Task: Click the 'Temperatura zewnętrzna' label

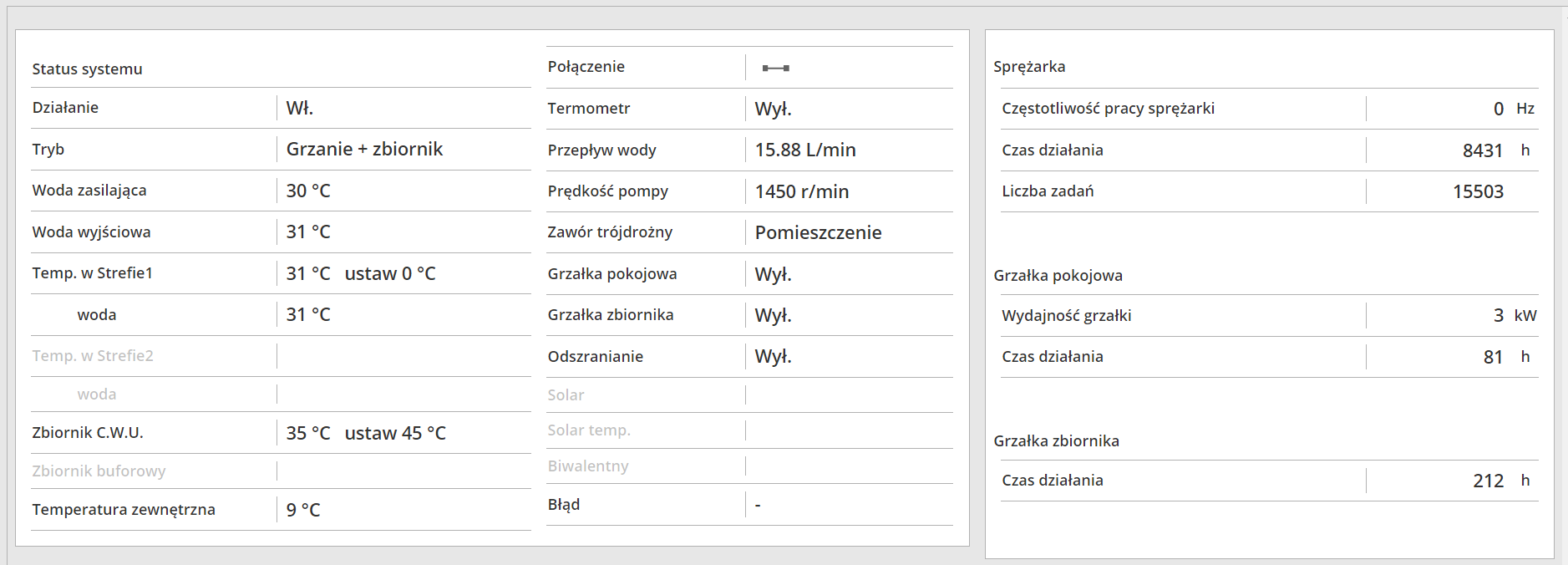Action: [124, 510]
